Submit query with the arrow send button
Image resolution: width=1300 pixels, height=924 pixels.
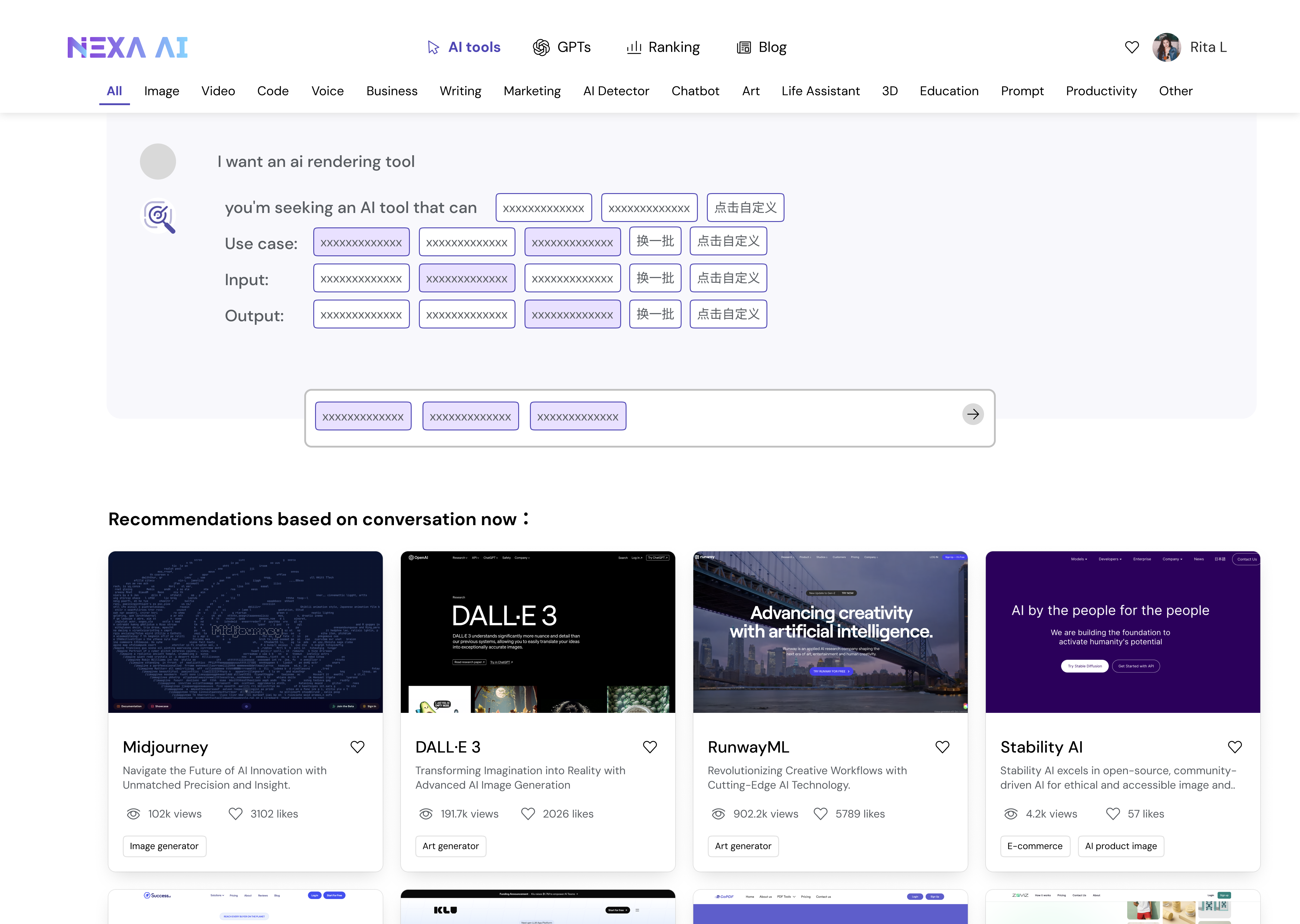(973, 414)
